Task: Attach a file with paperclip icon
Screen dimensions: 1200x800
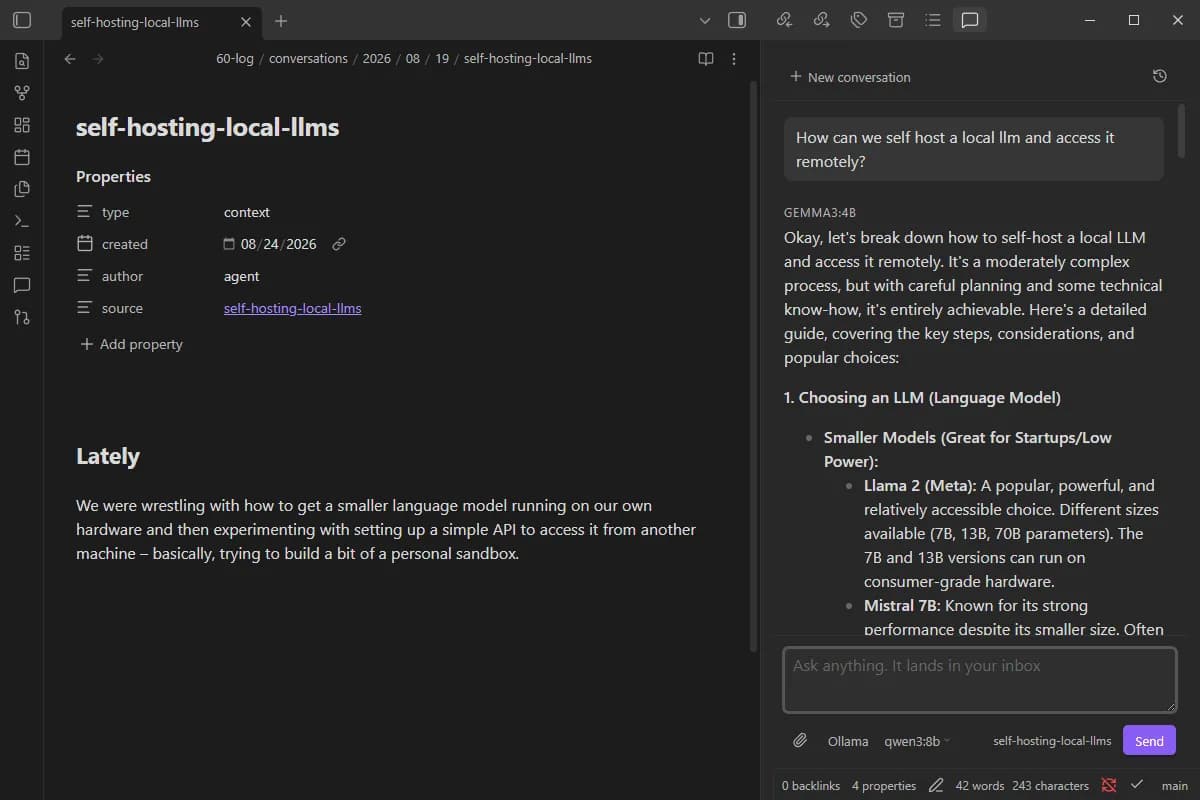Action: (x=800, y=740)
